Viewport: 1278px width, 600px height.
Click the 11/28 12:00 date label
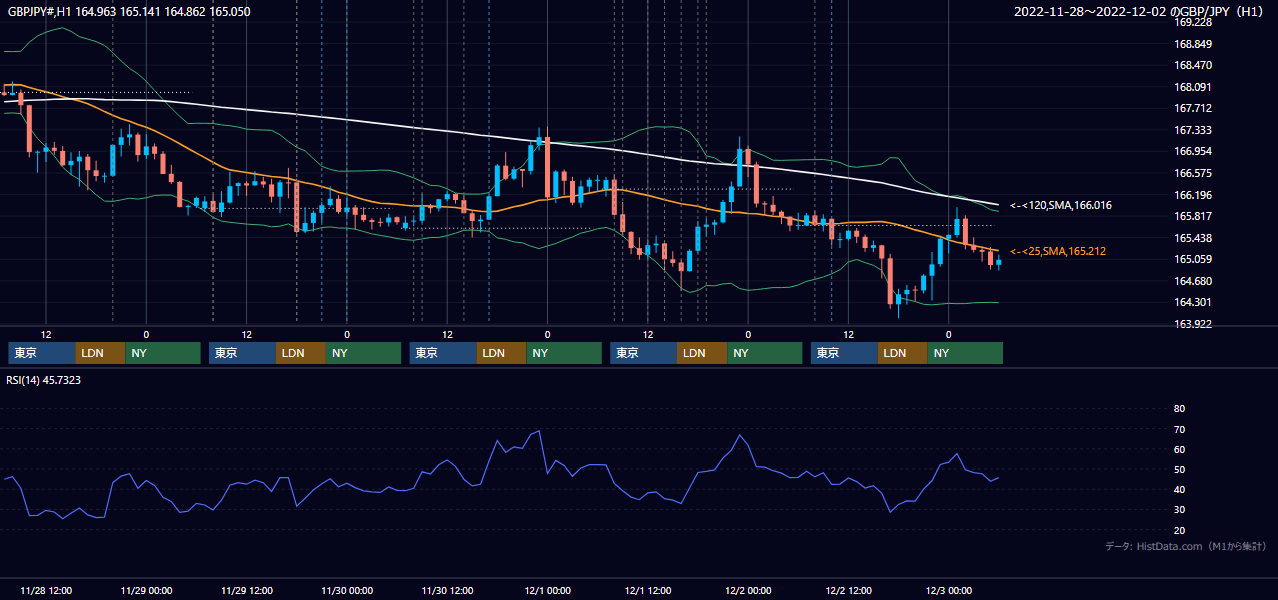click(46, 590)
